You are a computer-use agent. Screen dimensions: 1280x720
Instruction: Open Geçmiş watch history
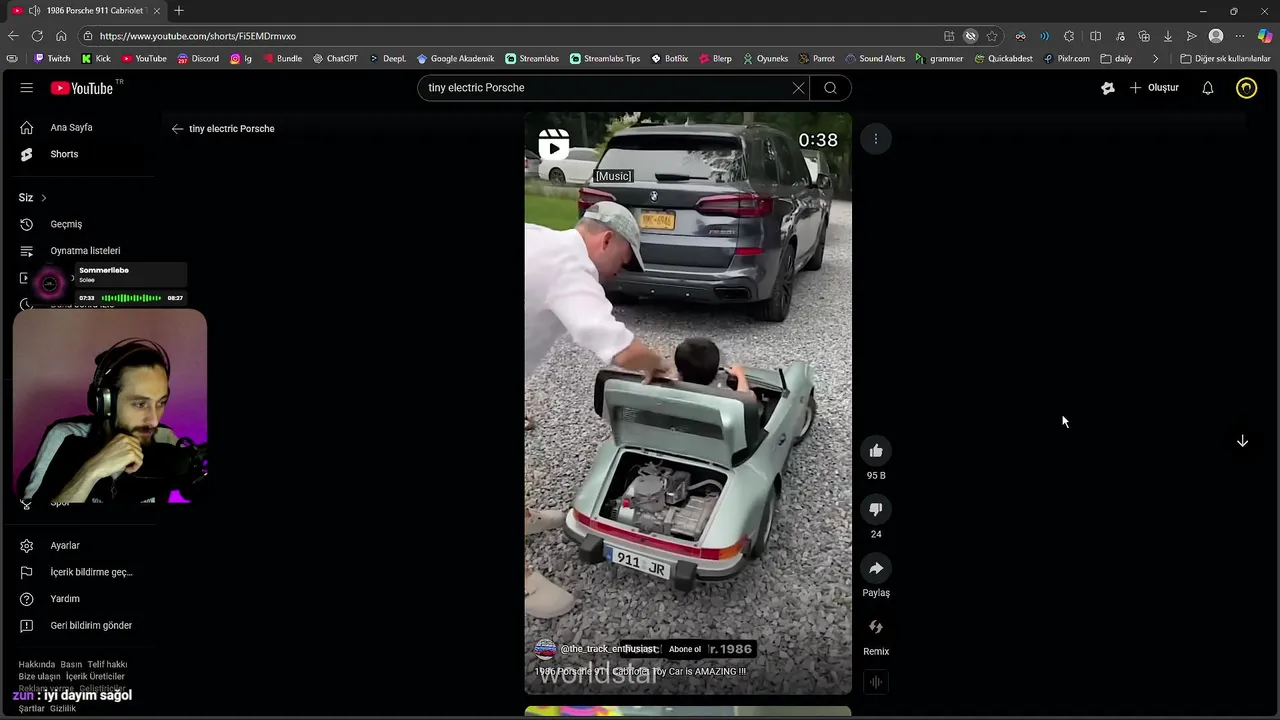coord(66,224)
